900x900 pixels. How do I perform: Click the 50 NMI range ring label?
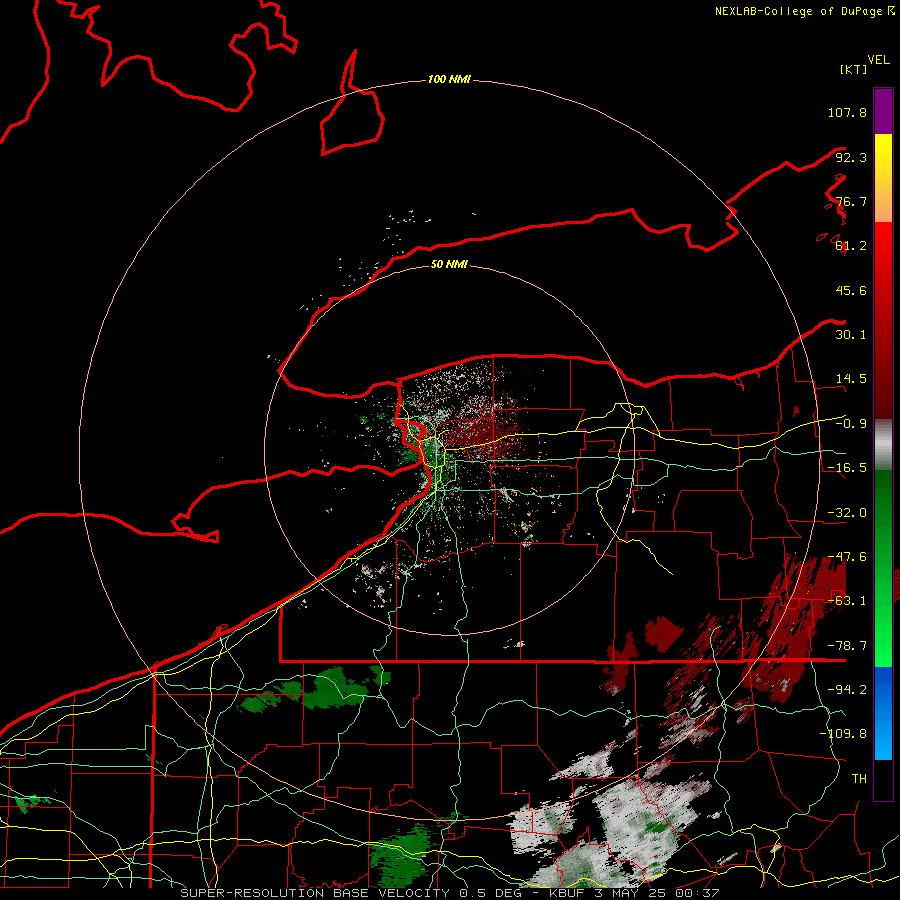[x=449, y=264]
